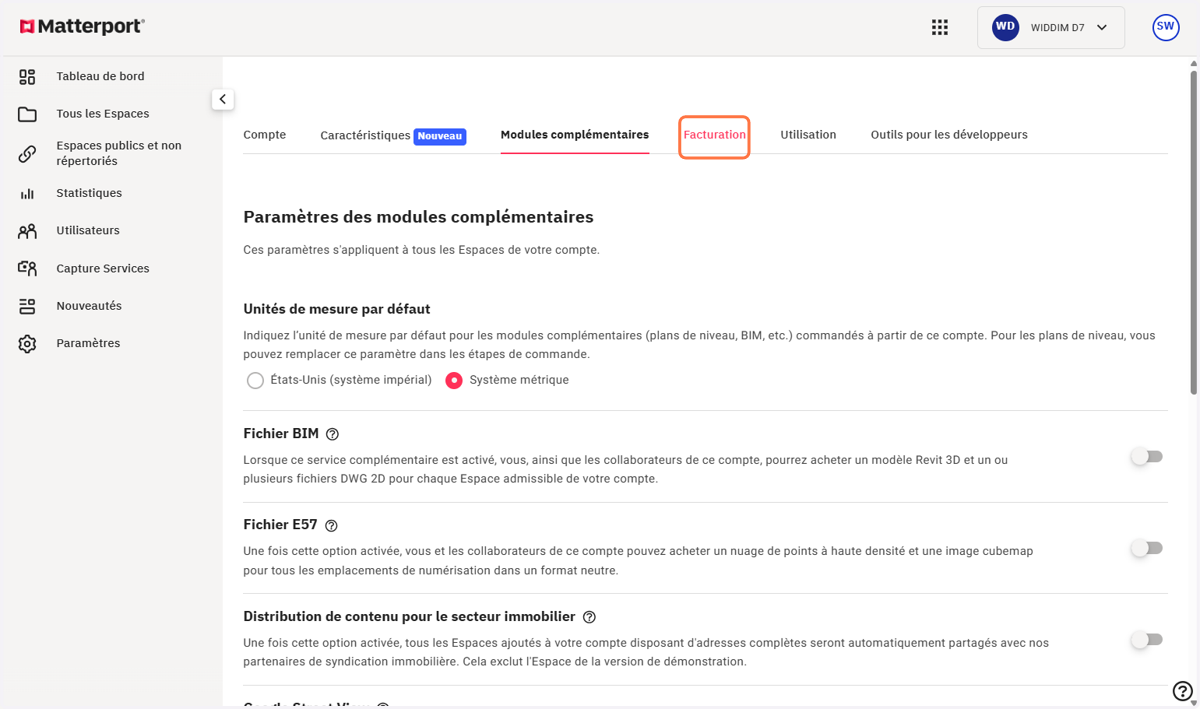Expand the WIDDIM D7 account dropdown
The height and width of the screenshot is (709, 1200).
coord(1051,28)
